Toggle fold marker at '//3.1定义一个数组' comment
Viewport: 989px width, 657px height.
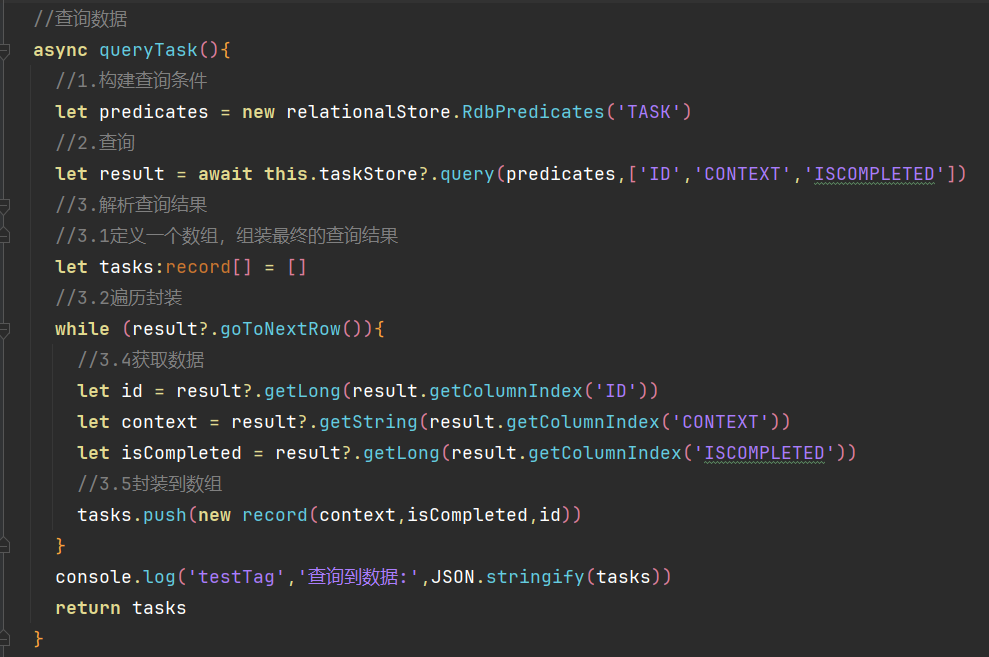click(x=4, y=236)
